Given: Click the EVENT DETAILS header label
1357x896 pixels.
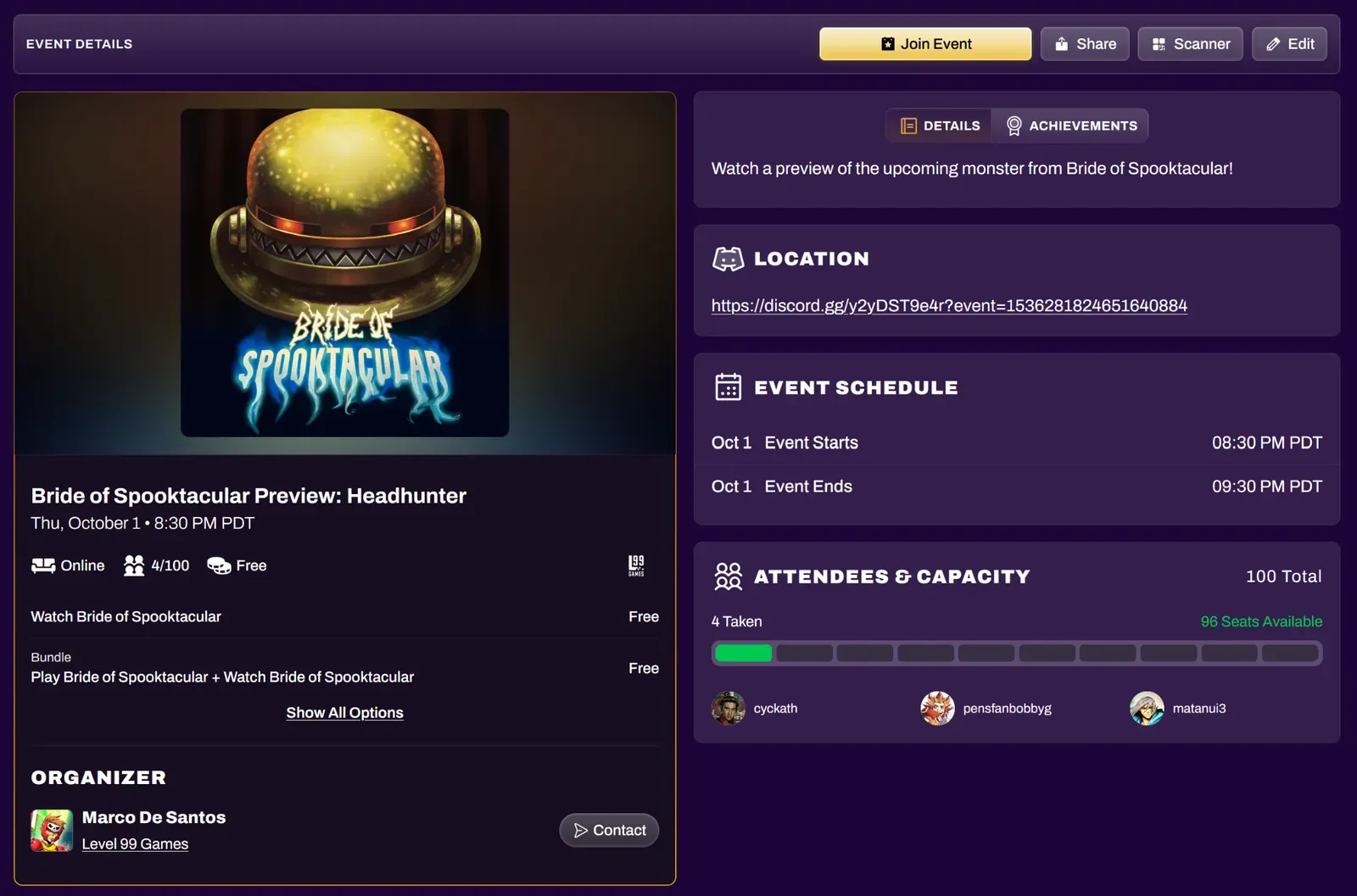Looking at the screenshot, I should click(79, 44).
